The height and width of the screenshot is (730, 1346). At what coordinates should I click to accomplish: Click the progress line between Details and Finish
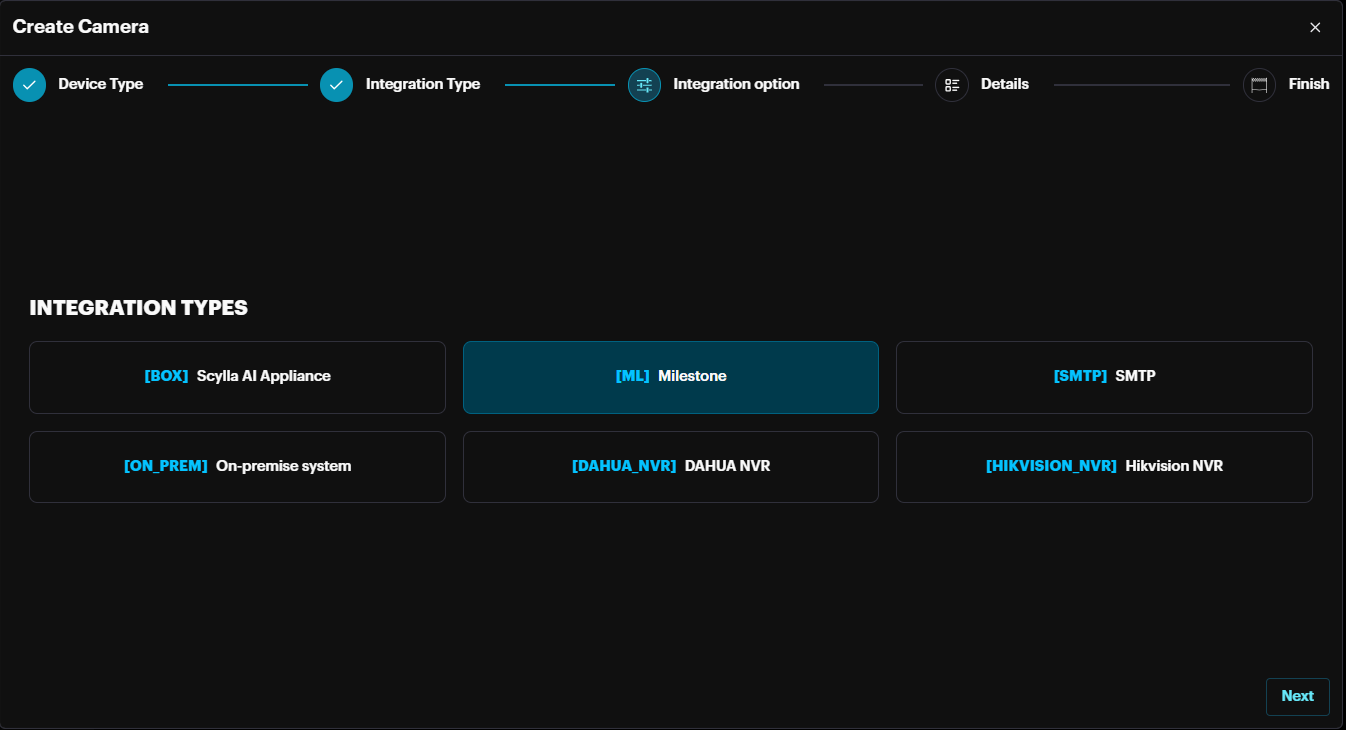click(x=1141, y=85)
